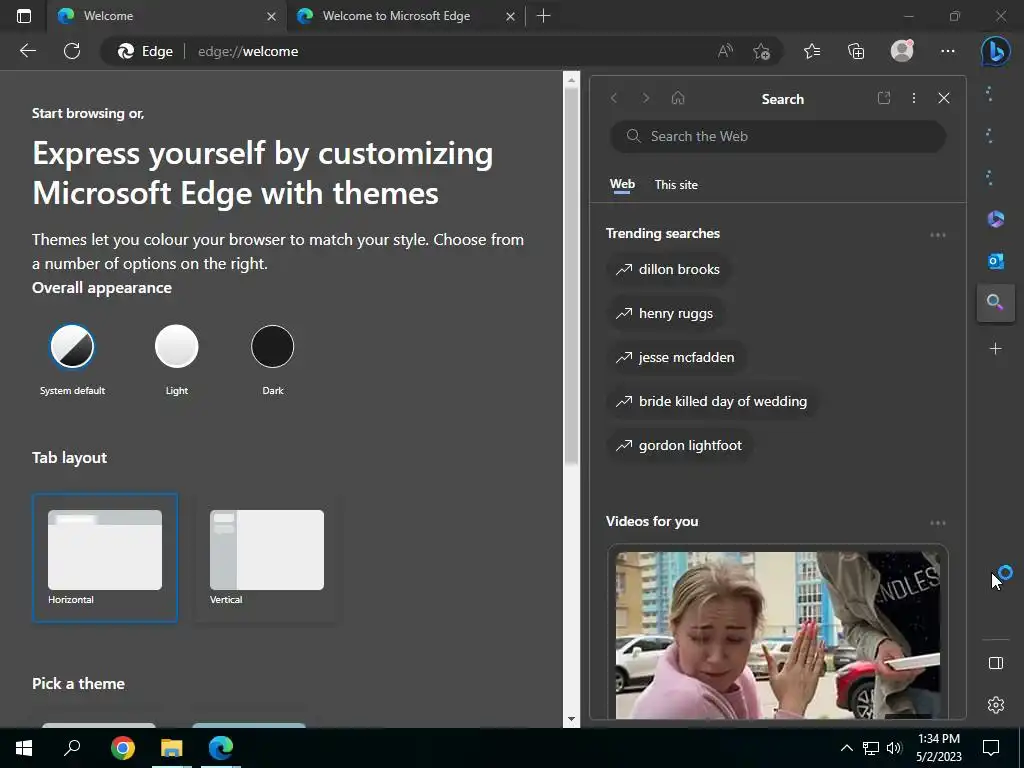The width and height of the screenshot is (1024, 768).
Task: Choose Dark appearance
Action: (272, 347)
